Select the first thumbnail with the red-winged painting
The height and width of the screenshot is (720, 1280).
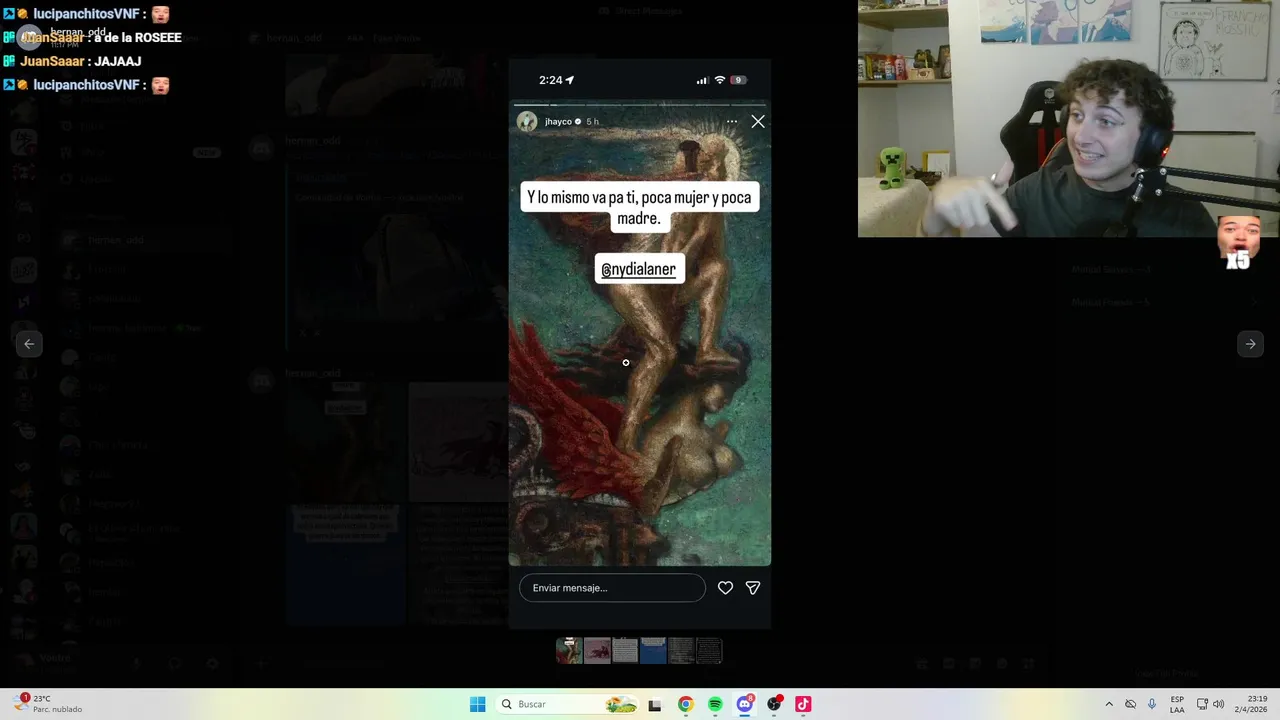click(569, 651)
